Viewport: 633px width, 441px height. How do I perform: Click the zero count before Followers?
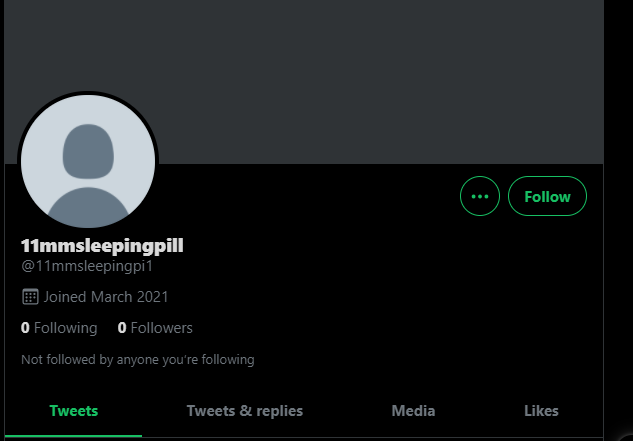(x=122, y=328)
